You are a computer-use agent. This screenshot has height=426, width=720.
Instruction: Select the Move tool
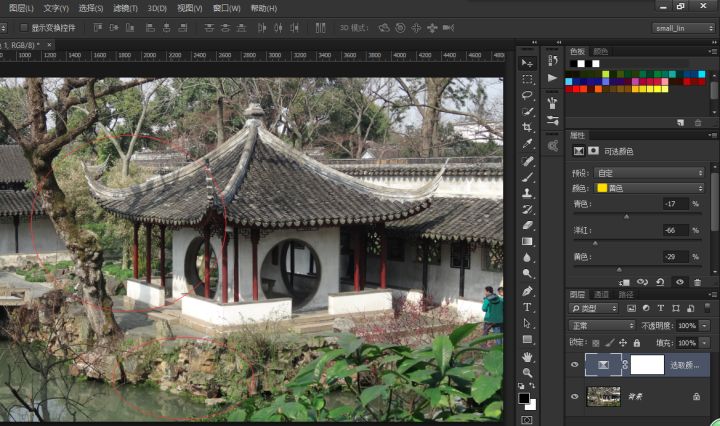click(x=527, y=63)
